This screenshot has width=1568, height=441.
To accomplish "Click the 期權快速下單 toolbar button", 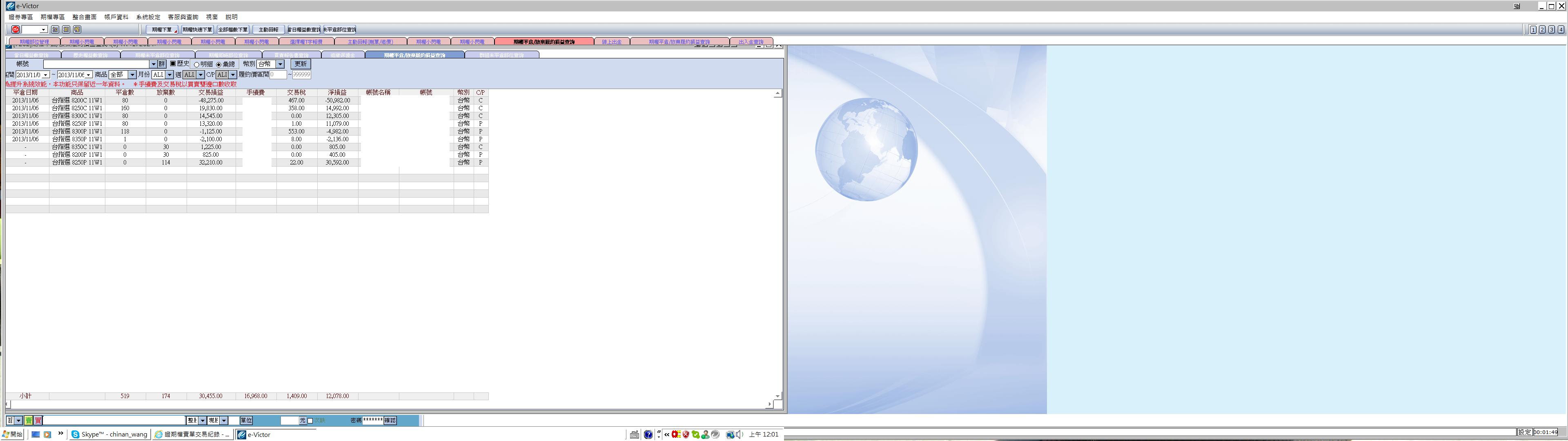I will pos(198,29).
